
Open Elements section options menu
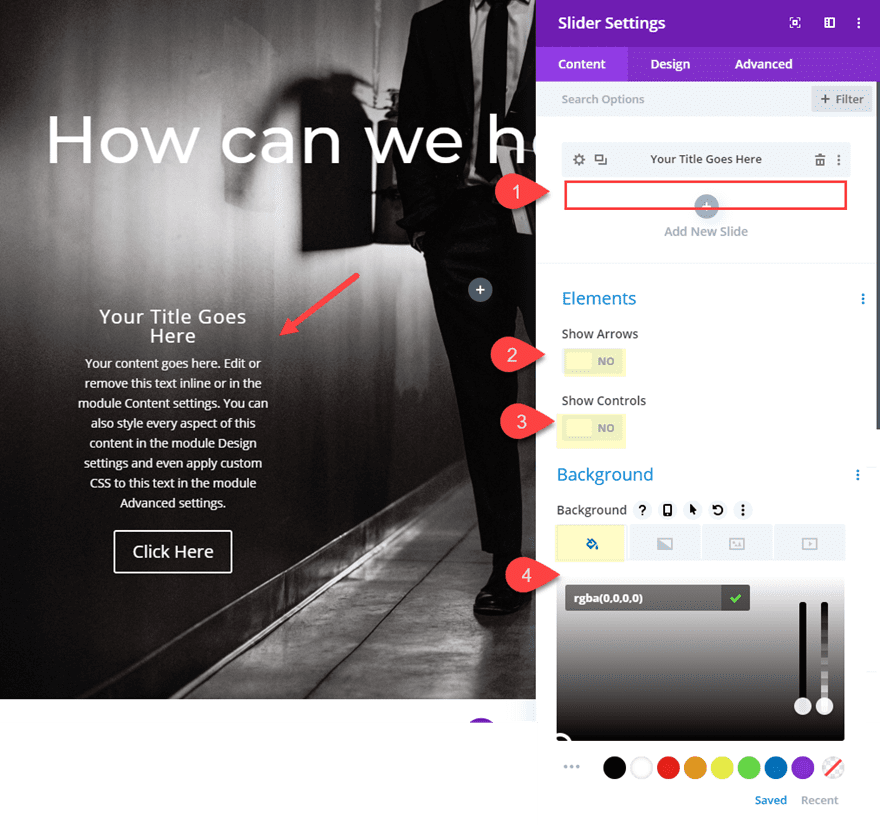(863, 299)
